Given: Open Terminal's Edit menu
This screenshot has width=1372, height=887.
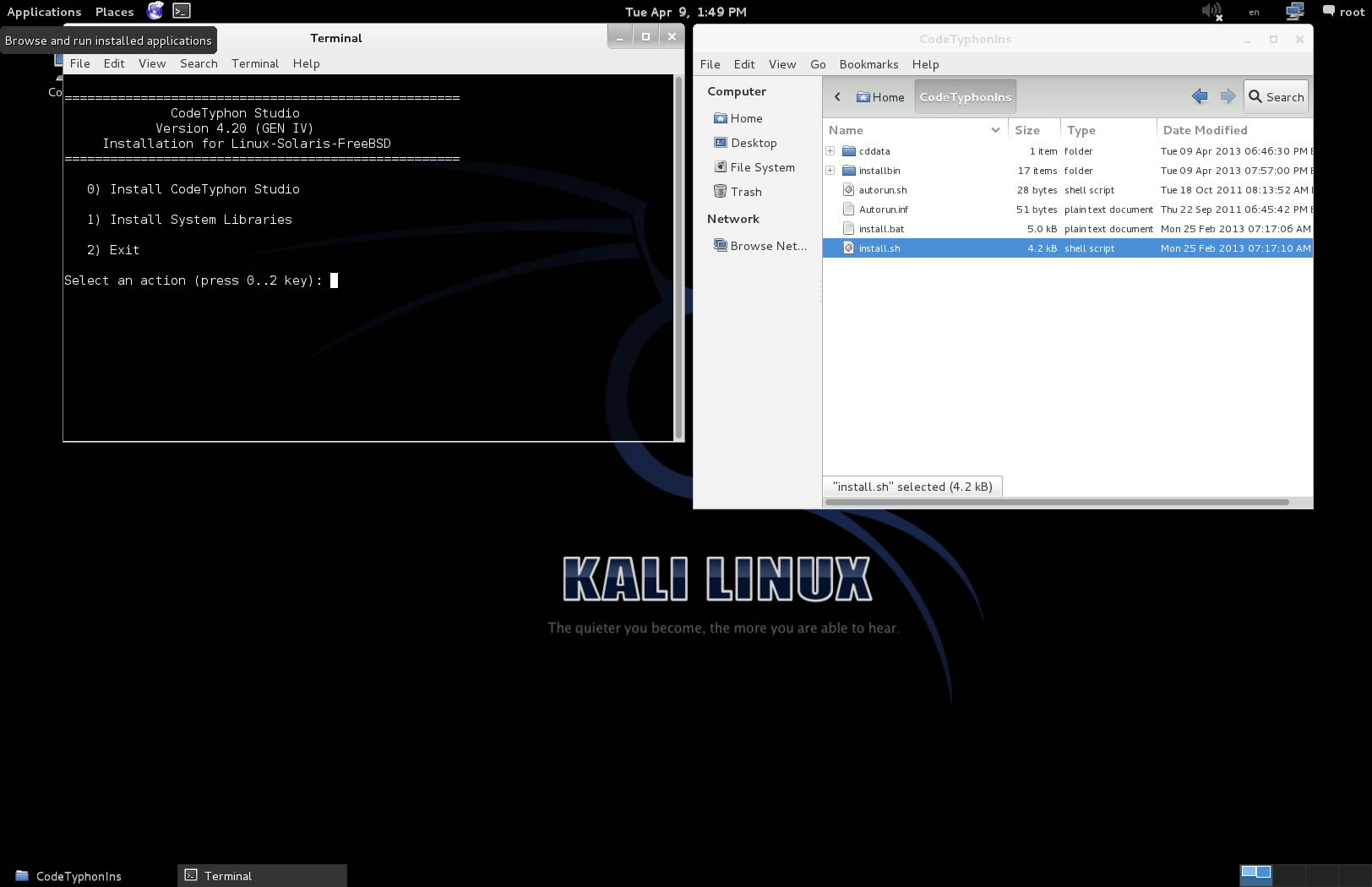Looking at the screenshot, I should tap(114, 63).
